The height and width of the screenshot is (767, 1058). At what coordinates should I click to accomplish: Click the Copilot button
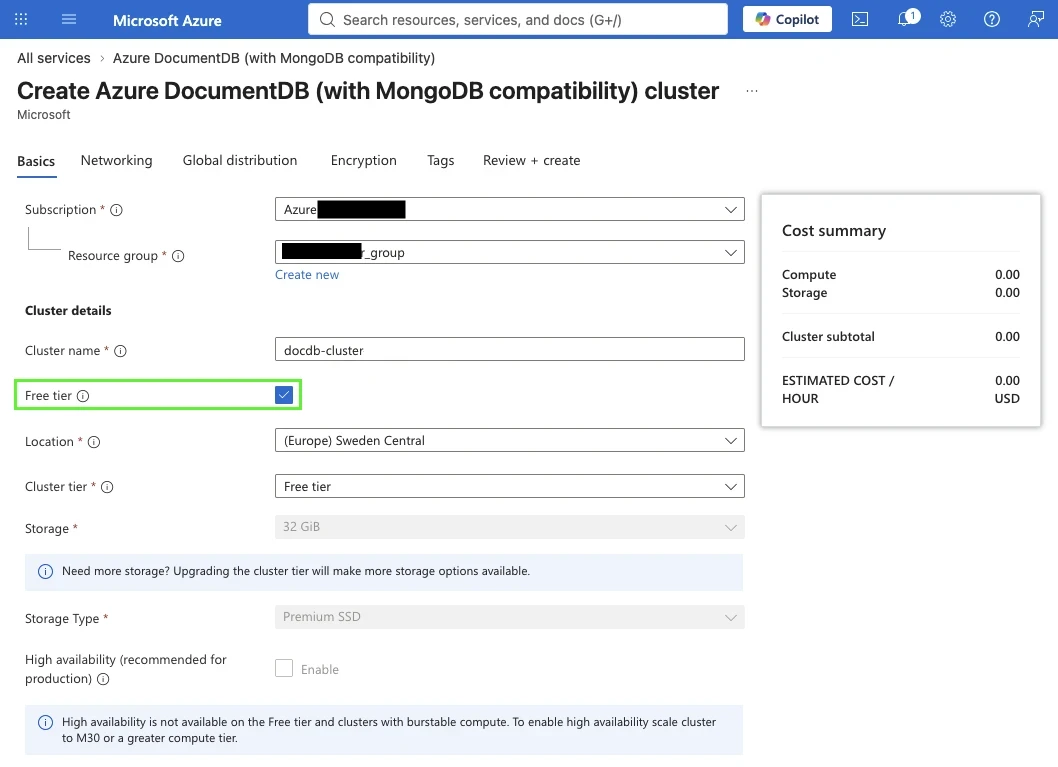[x=787, y=20]
